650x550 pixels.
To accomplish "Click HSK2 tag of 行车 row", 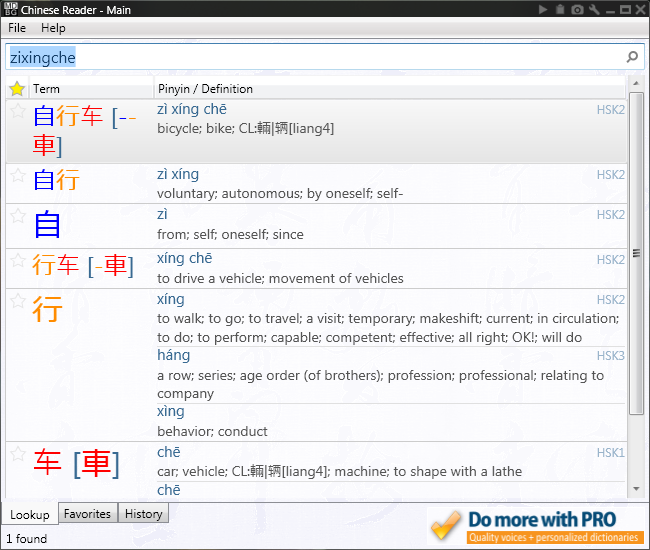I will [x=610, y=259].
